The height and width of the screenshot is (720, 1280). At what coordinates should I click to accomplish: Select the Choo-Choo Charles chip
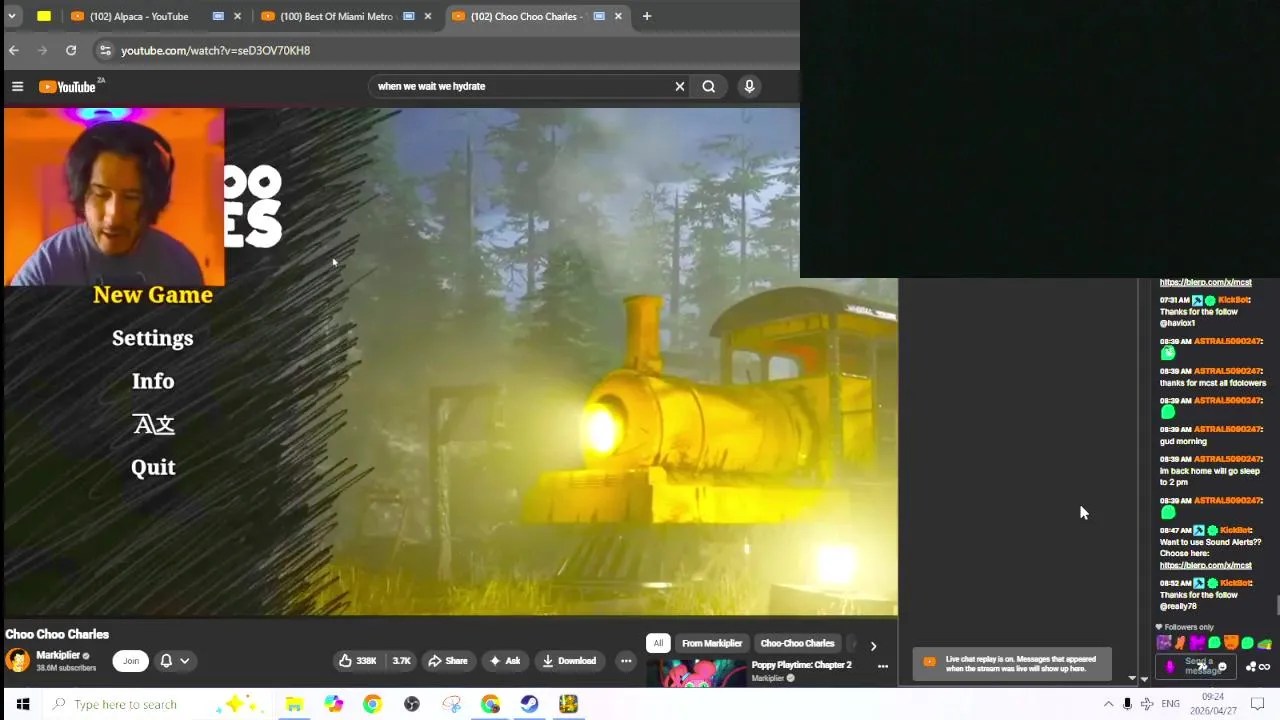point(797,643)
